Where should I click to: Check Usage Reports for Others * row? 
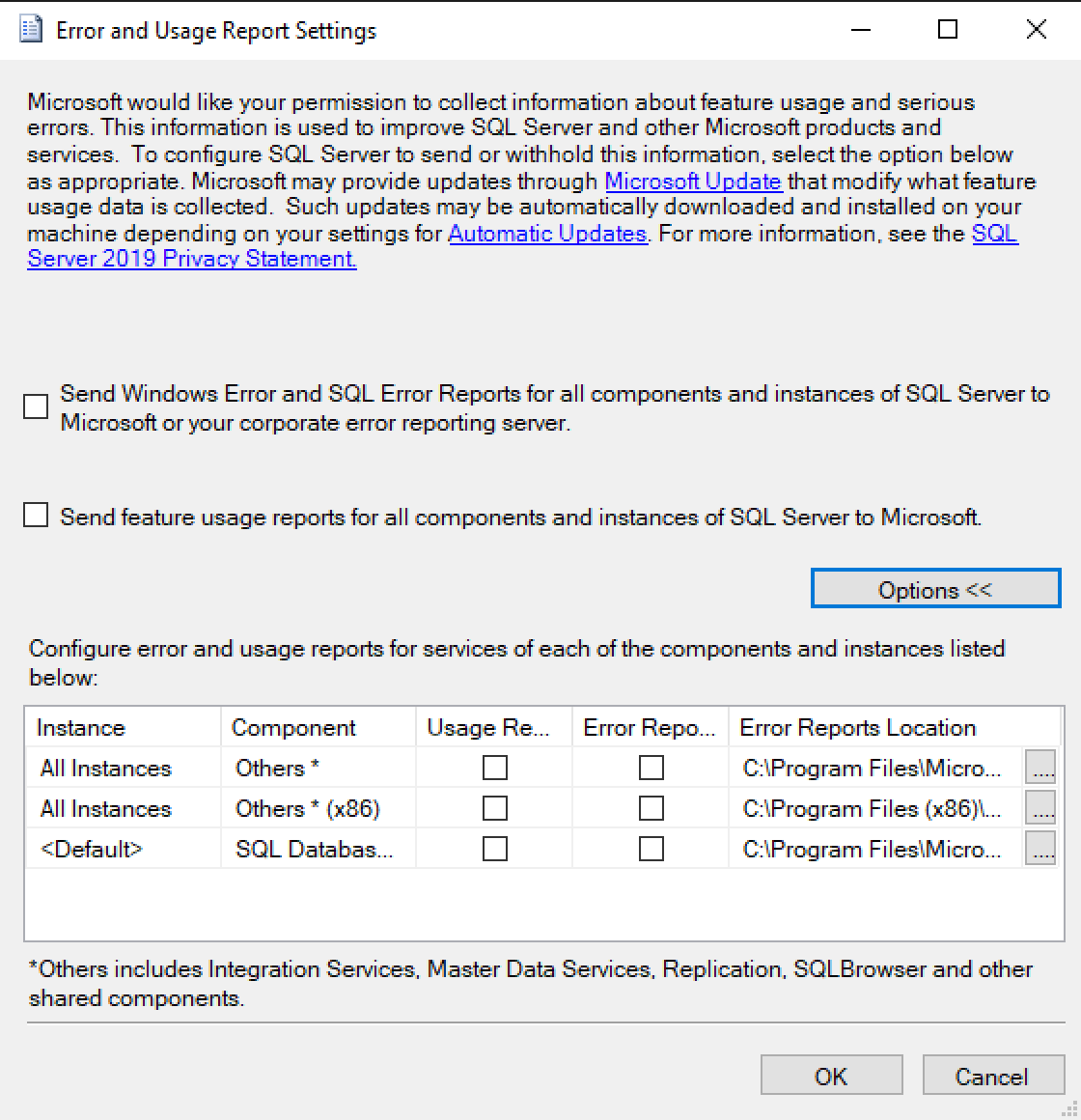(x=495, y=768)
